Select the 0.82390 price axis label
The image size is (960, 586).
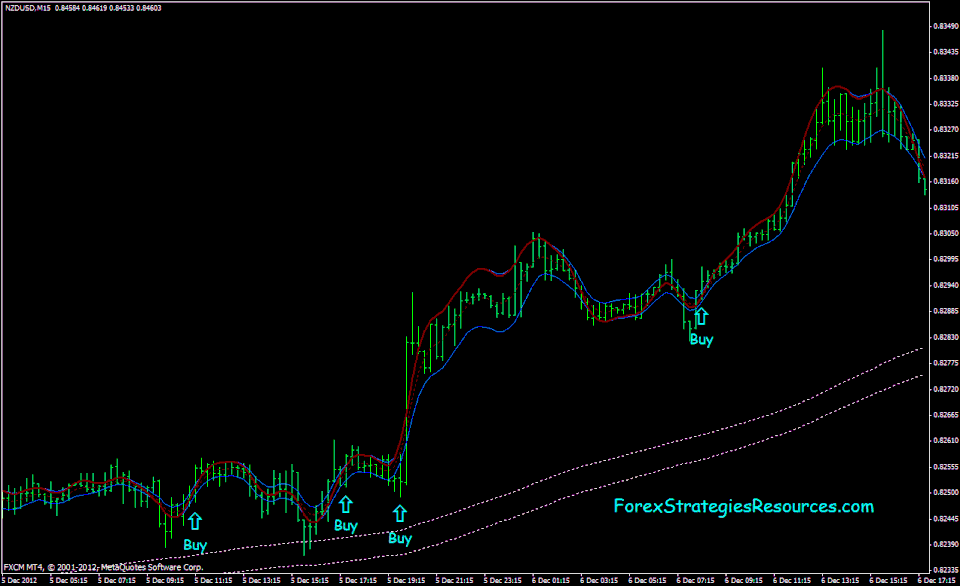pos(946,544)
